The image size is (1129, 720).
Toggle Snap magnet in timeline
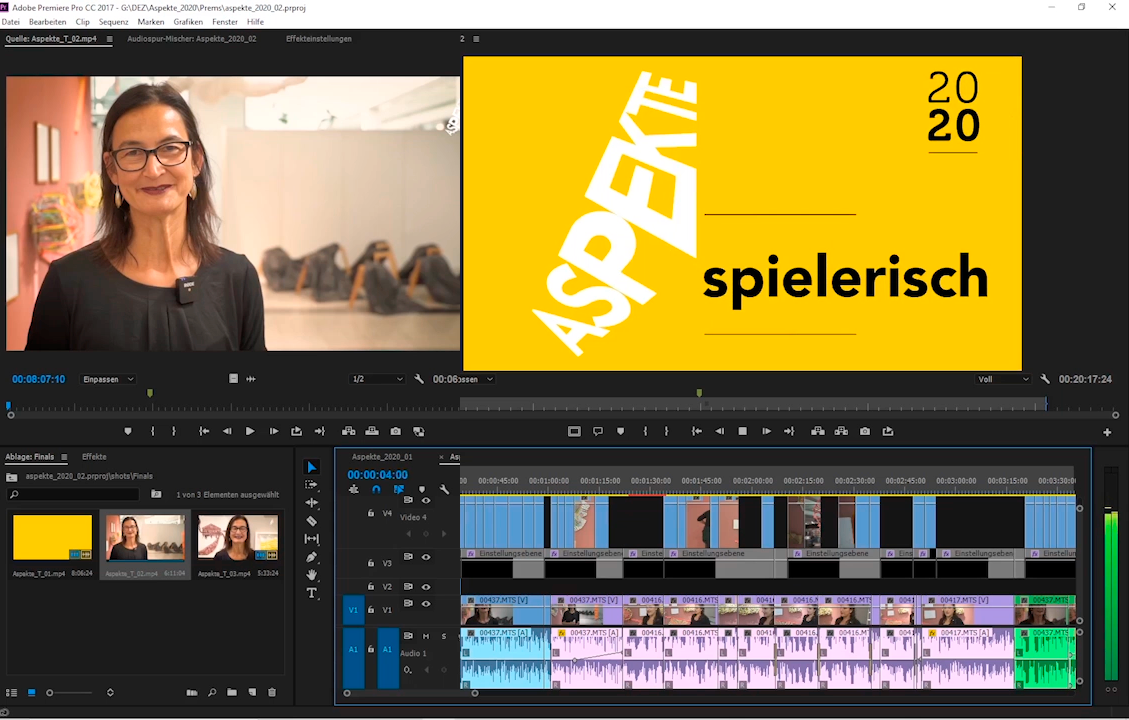376,490
